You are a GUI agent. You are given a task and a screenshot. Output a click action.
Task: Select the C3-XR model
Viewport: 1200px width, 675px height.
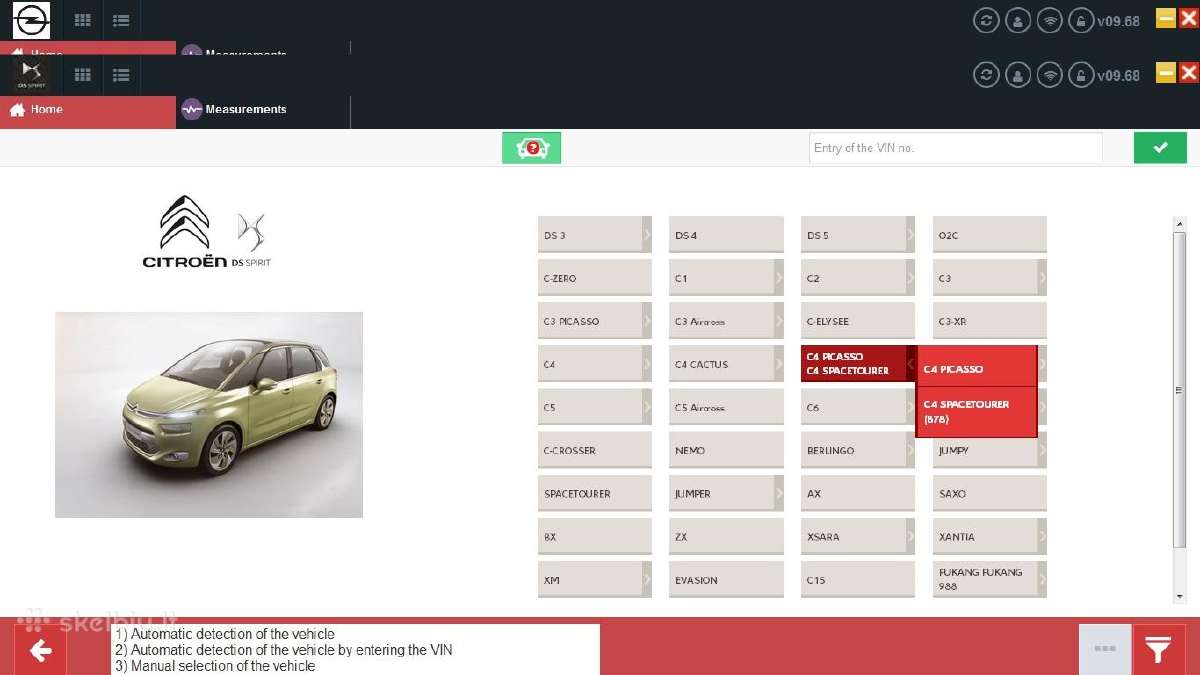pyautogui.click(x=990, y=321)
